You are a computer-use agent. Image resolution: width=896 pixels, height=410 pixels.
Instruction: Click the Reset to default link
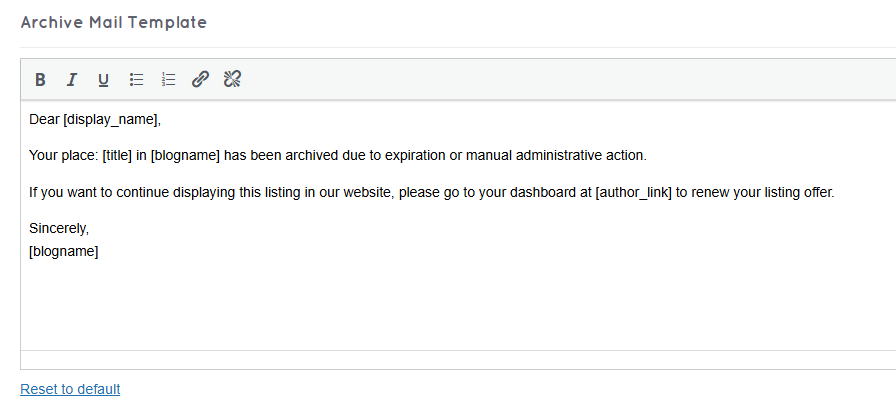point(70,389)
